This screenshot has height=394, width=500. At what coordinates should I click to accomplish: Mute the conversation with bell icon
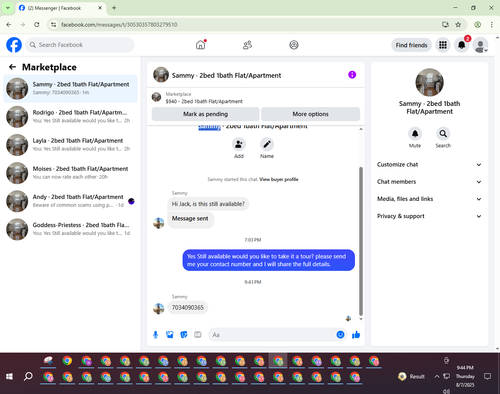[415, 134]
